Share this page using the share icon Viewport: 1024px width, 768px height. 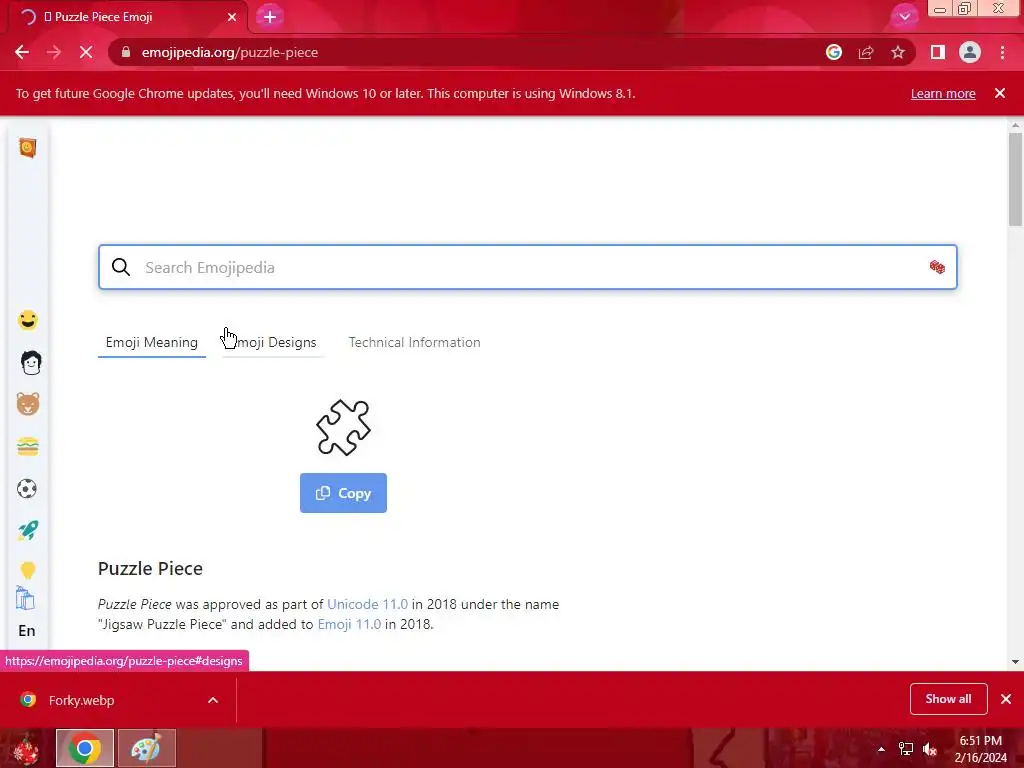tap(866, 52)
